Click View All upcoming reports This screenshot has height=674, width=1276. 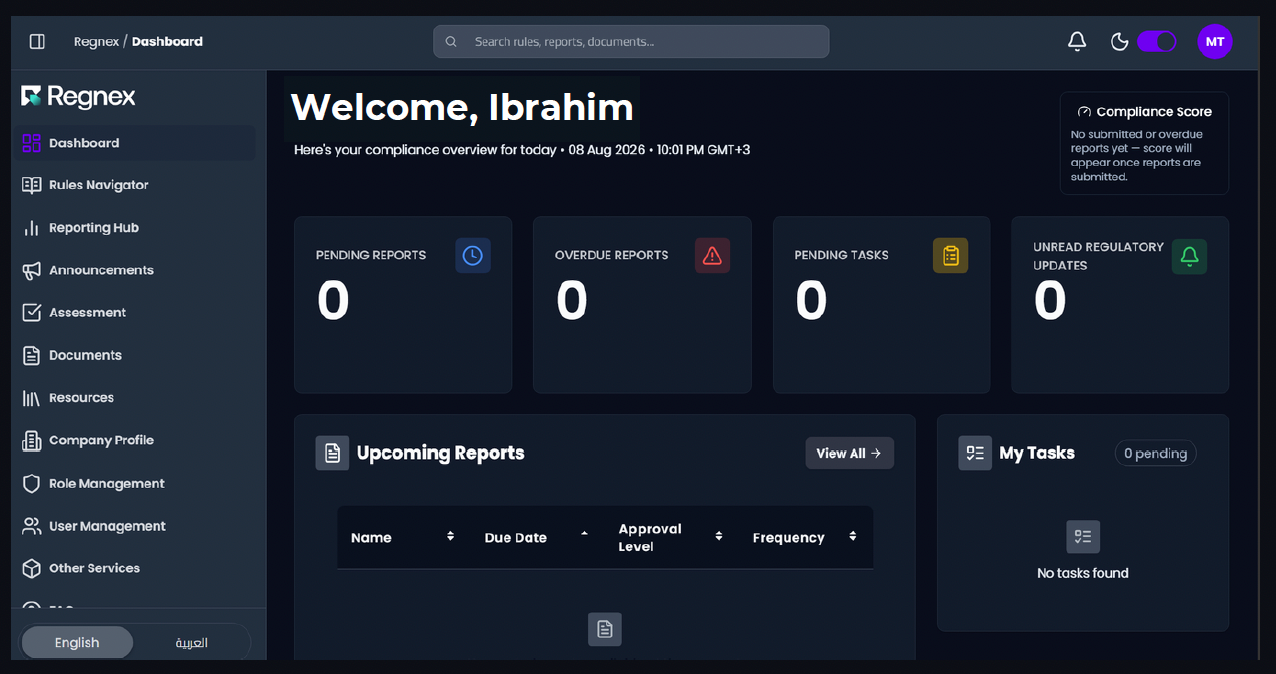[x=849, y=453]
